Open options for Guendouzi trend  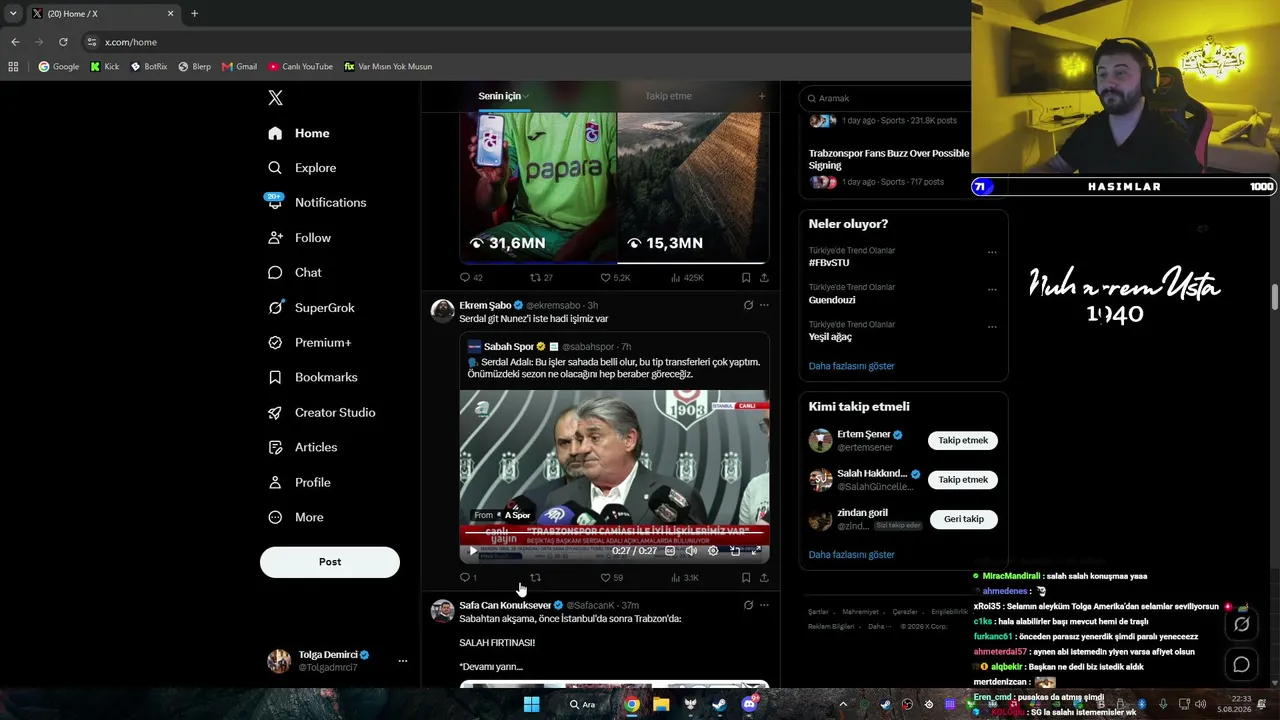click(992, 289)
